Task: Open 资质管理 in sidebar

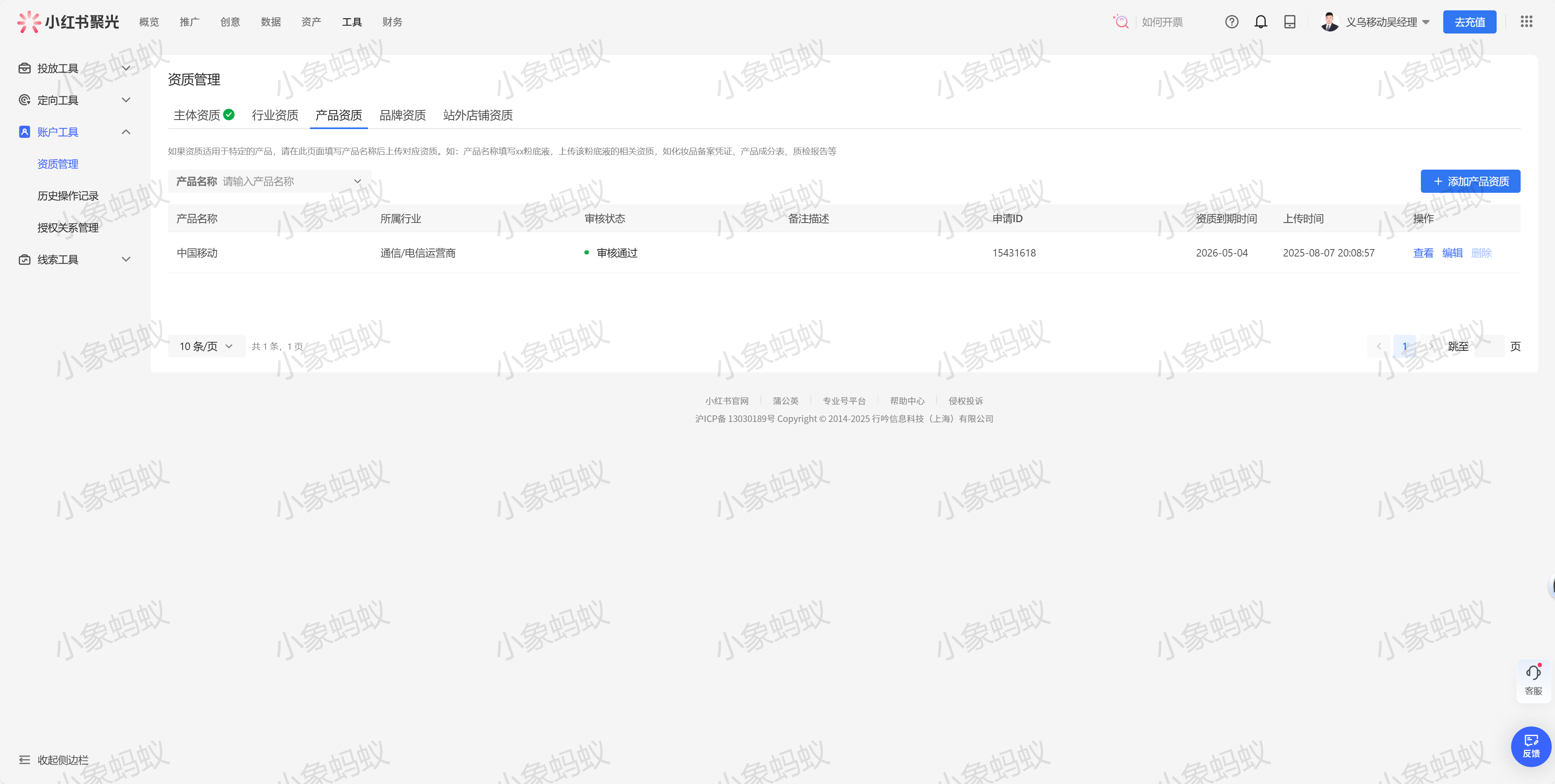Action: coord(58,164)
